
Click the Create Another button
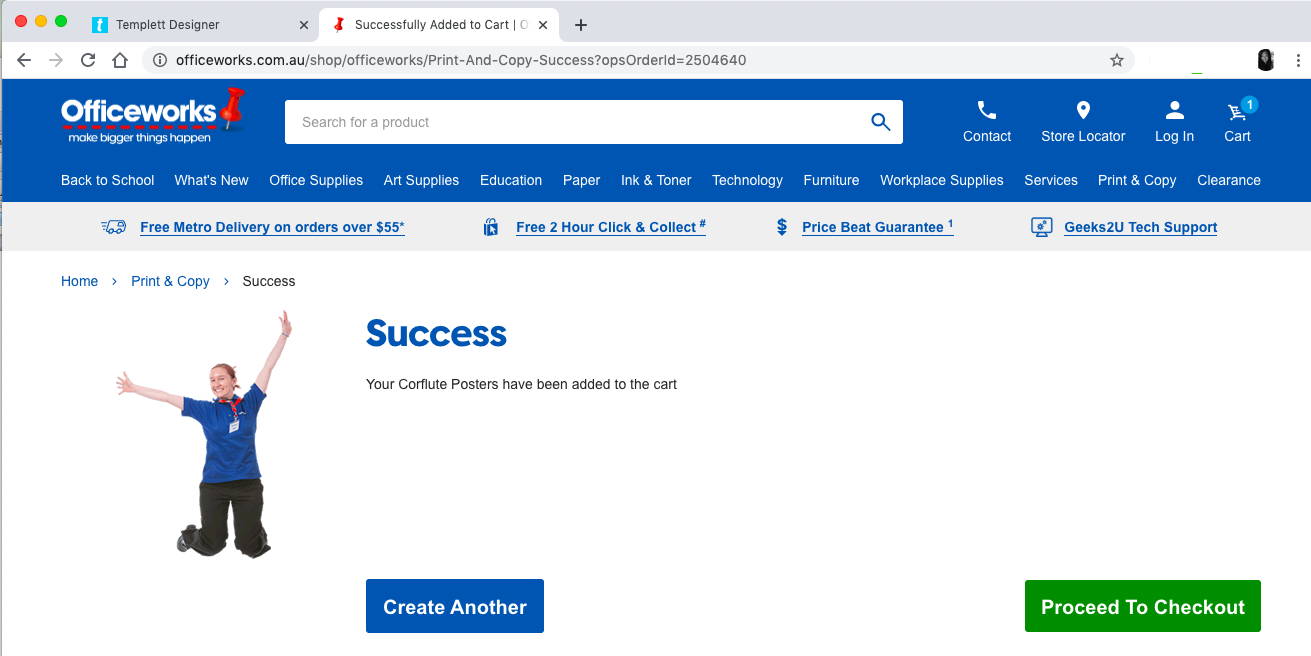pos(455,606)
